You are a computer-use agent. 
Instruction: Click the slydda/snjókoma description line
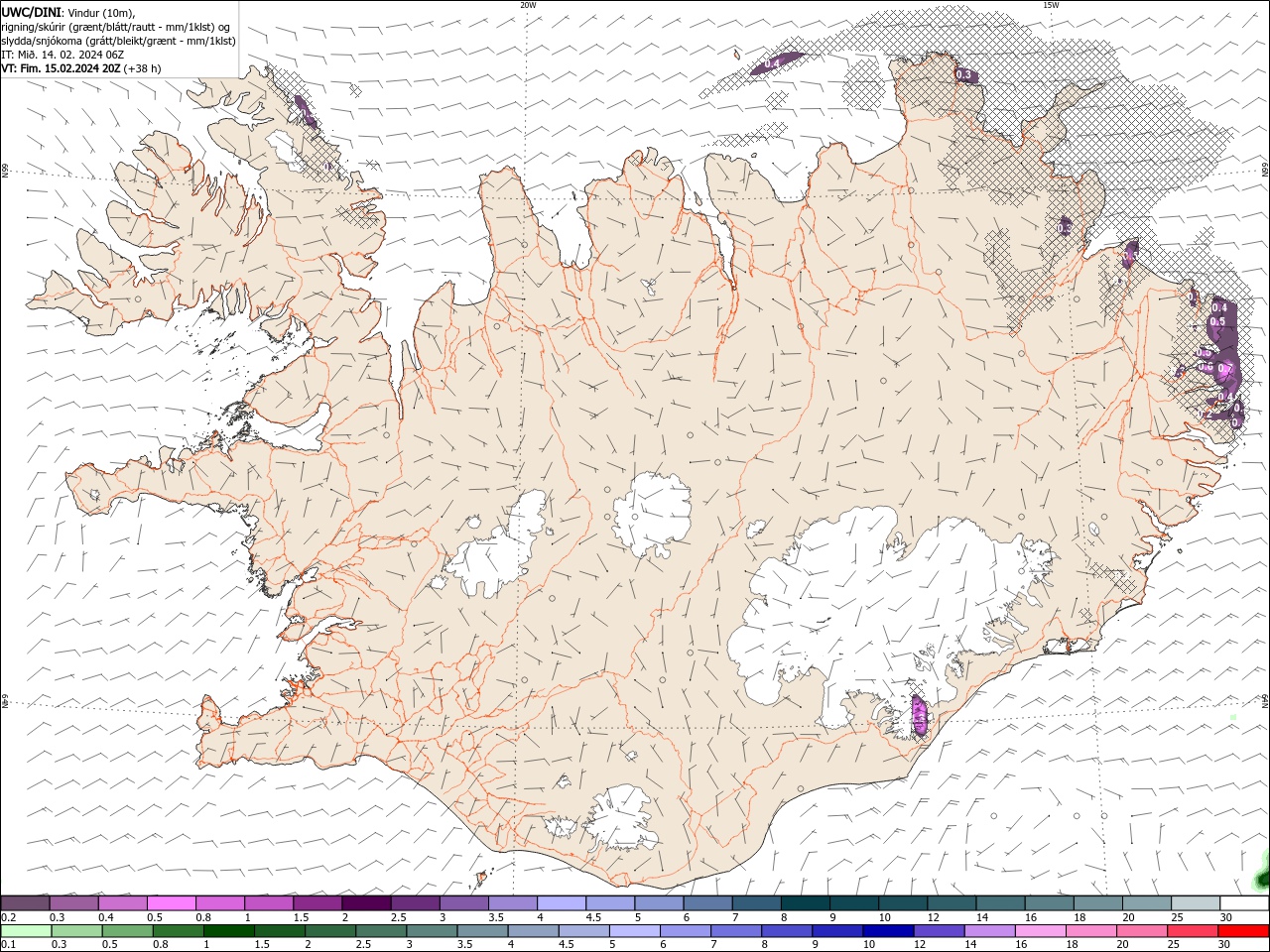[x=119, y=41]
